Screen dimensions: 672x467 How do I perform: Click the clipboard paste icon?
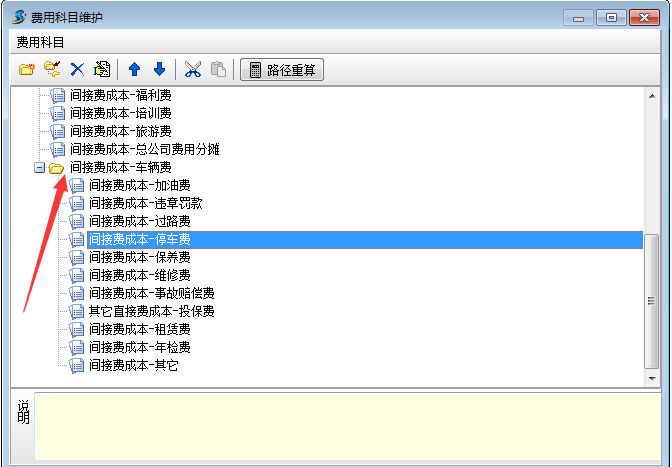pos(218,70)
